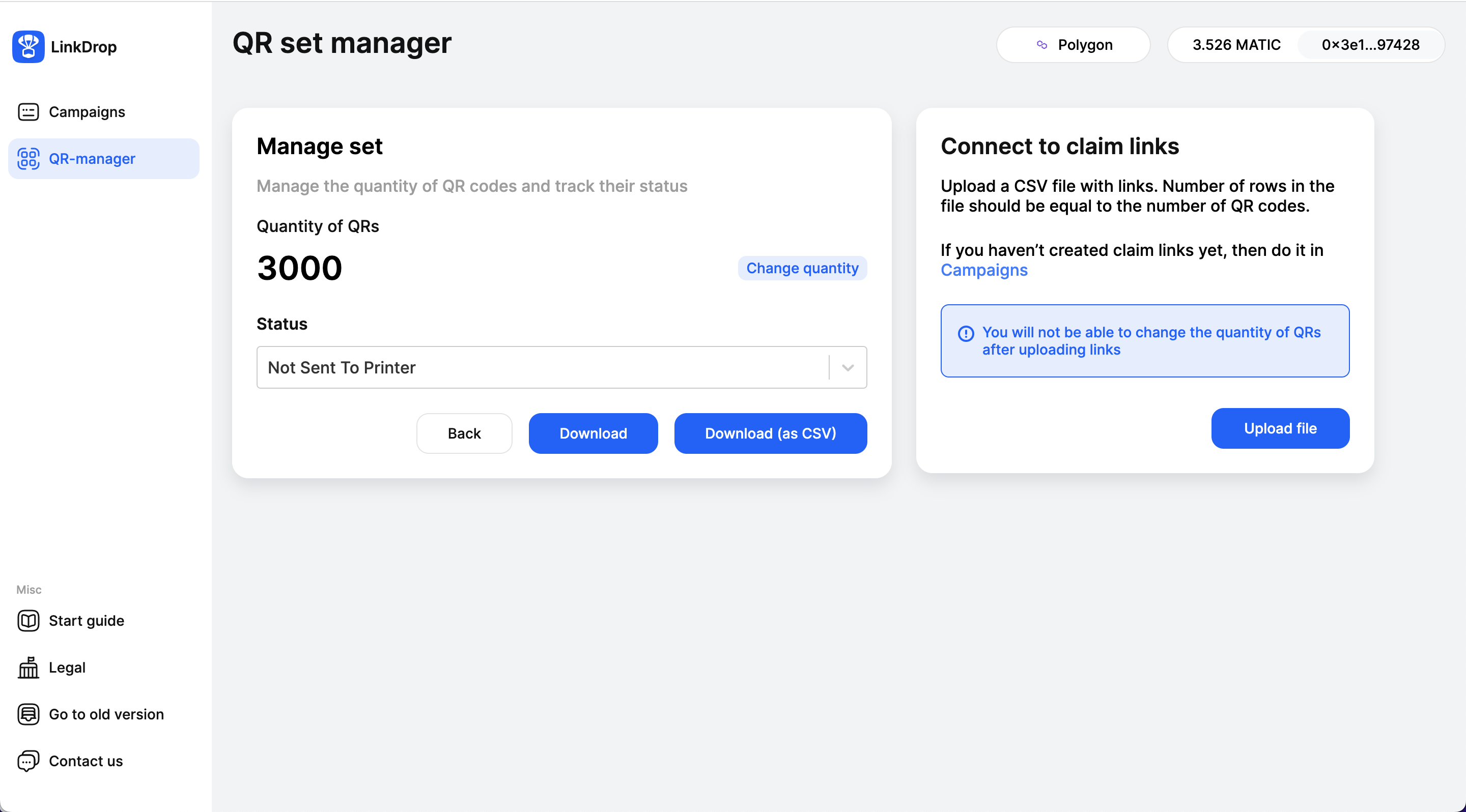This screenshot has width=1466, height=812.
Task: Click the Go to old version icon
Action: (29, 714)
